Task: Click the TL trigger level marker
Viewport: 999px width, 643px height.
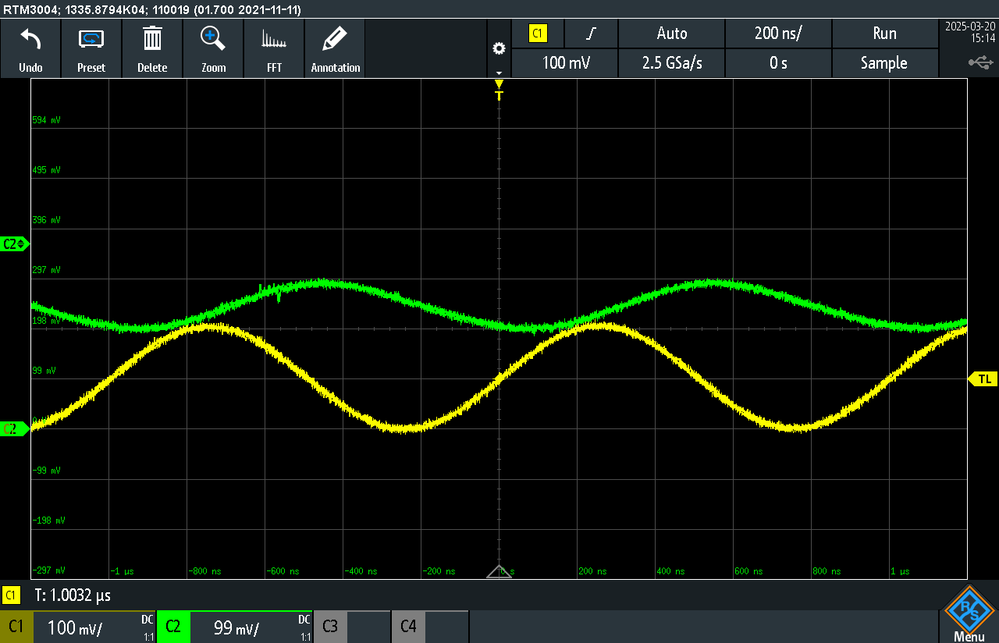Action: click(x=983, y=379)
